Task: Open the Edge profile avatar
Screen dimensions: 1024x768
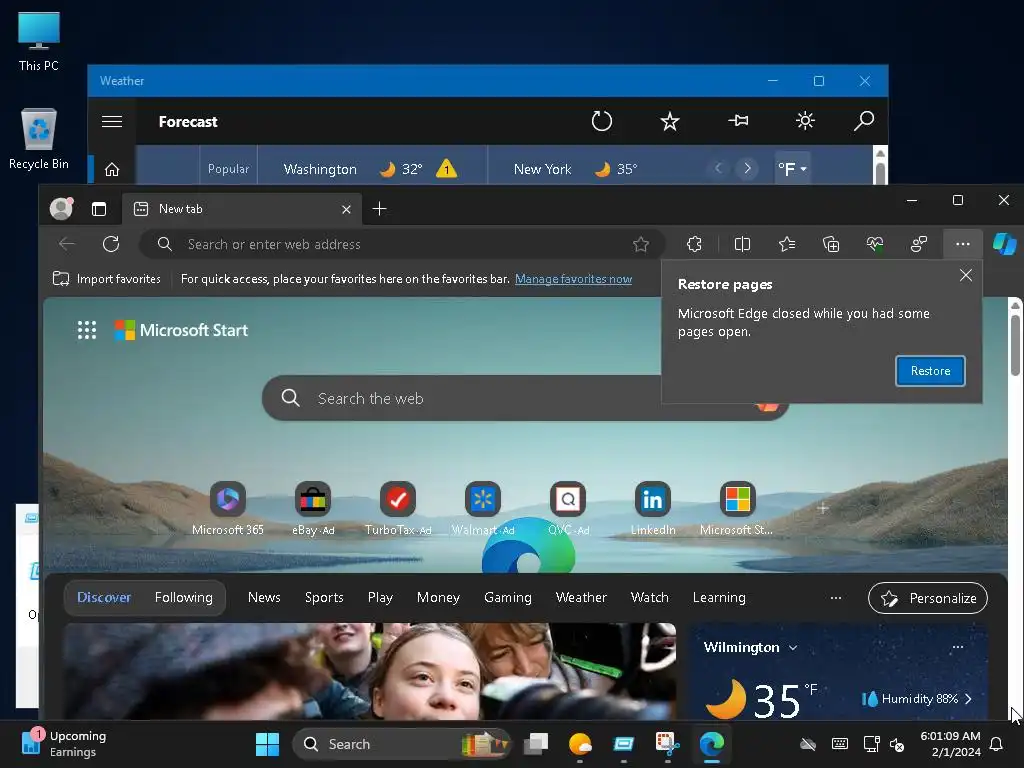Action: pos(61,208)
